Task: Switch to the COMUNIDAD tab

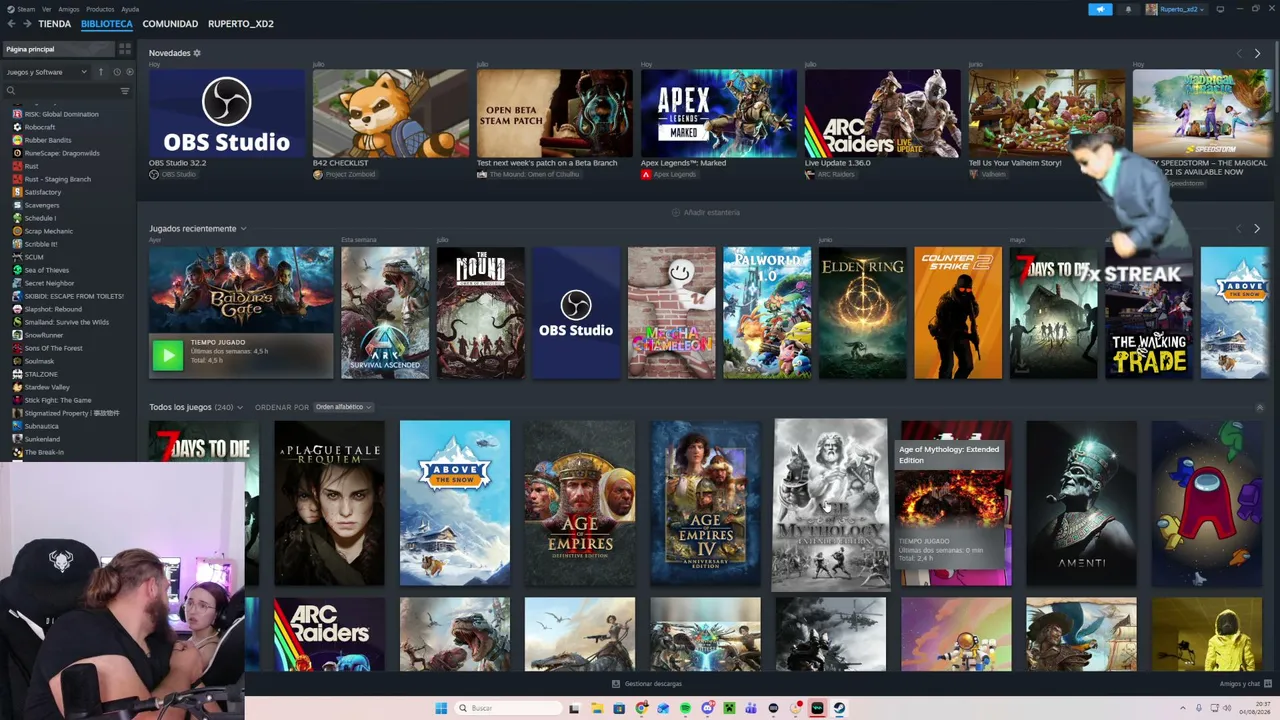Action: 170,24
